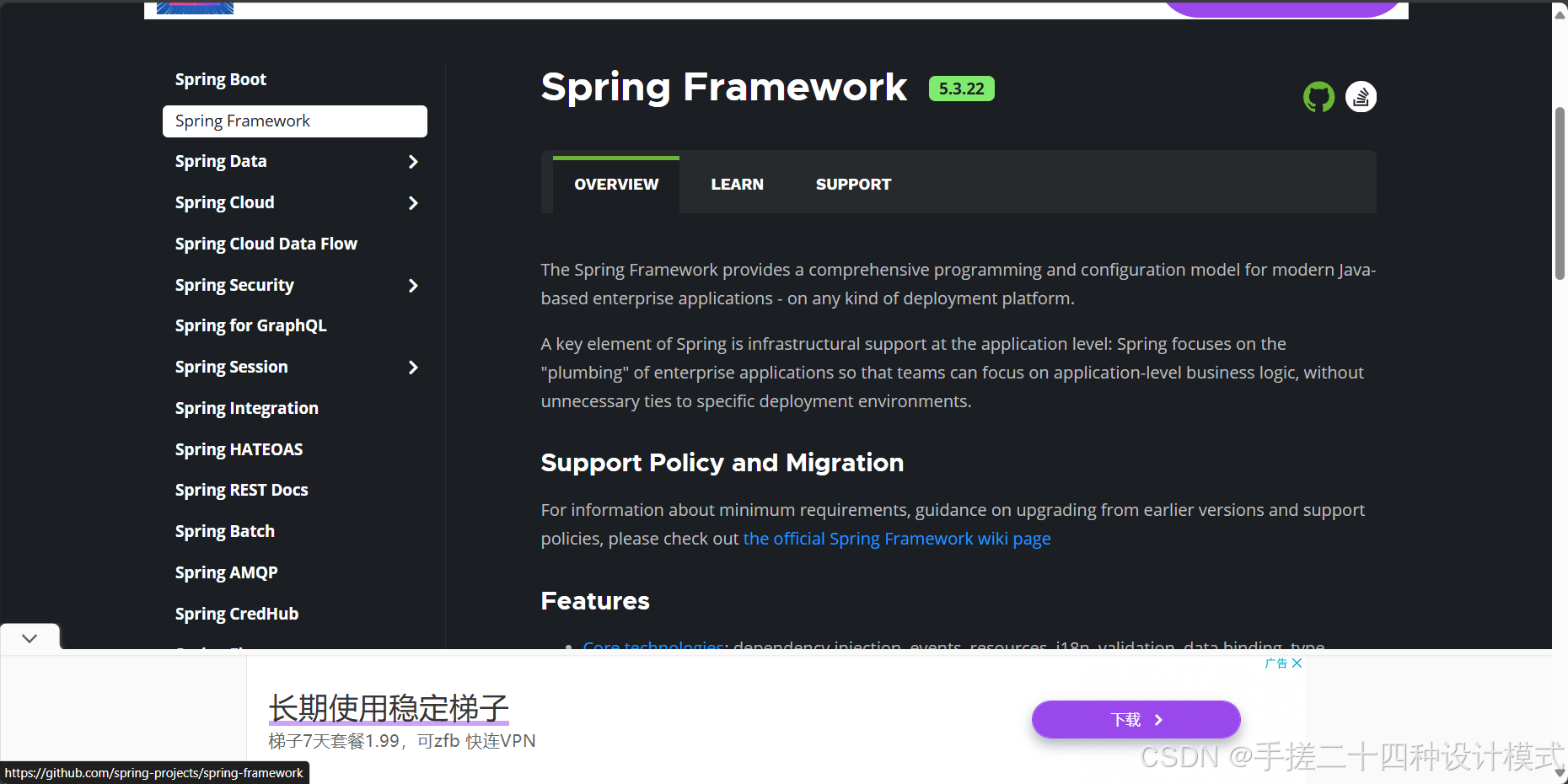Switch to the OVERVIEW tab
The image size is (1568, 784).
click(x=616, y=185)
